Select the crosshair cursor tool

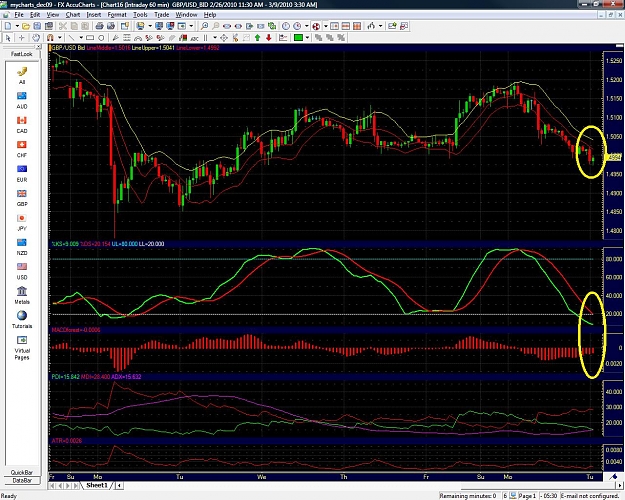22,38
